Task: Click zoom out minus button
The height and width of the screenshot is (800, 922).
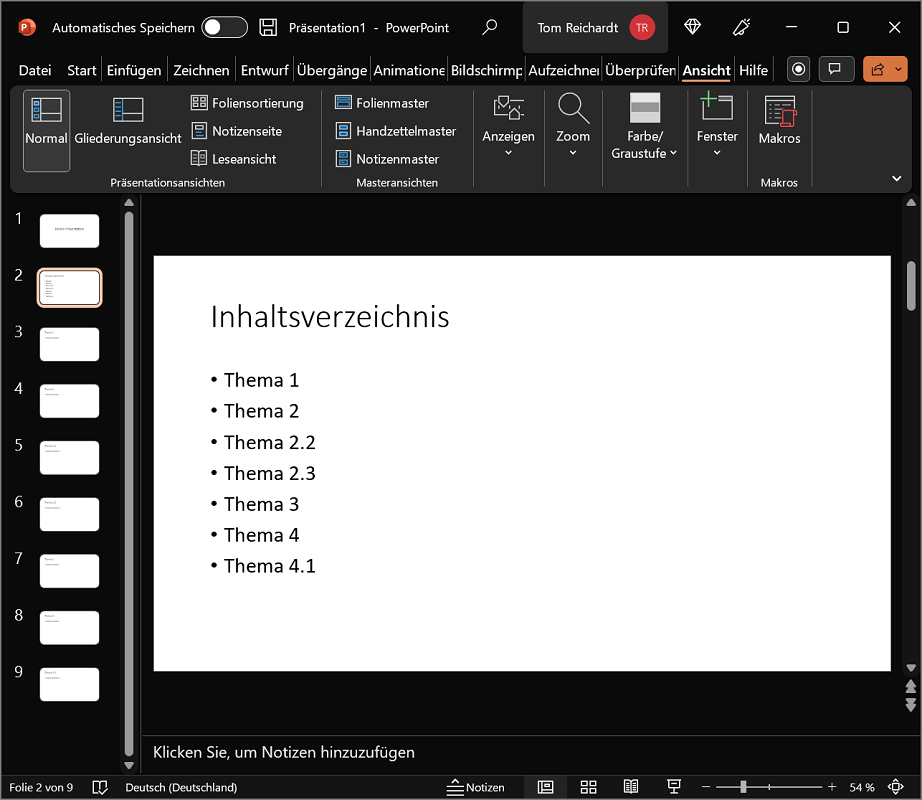Action: tap(706, 786)
